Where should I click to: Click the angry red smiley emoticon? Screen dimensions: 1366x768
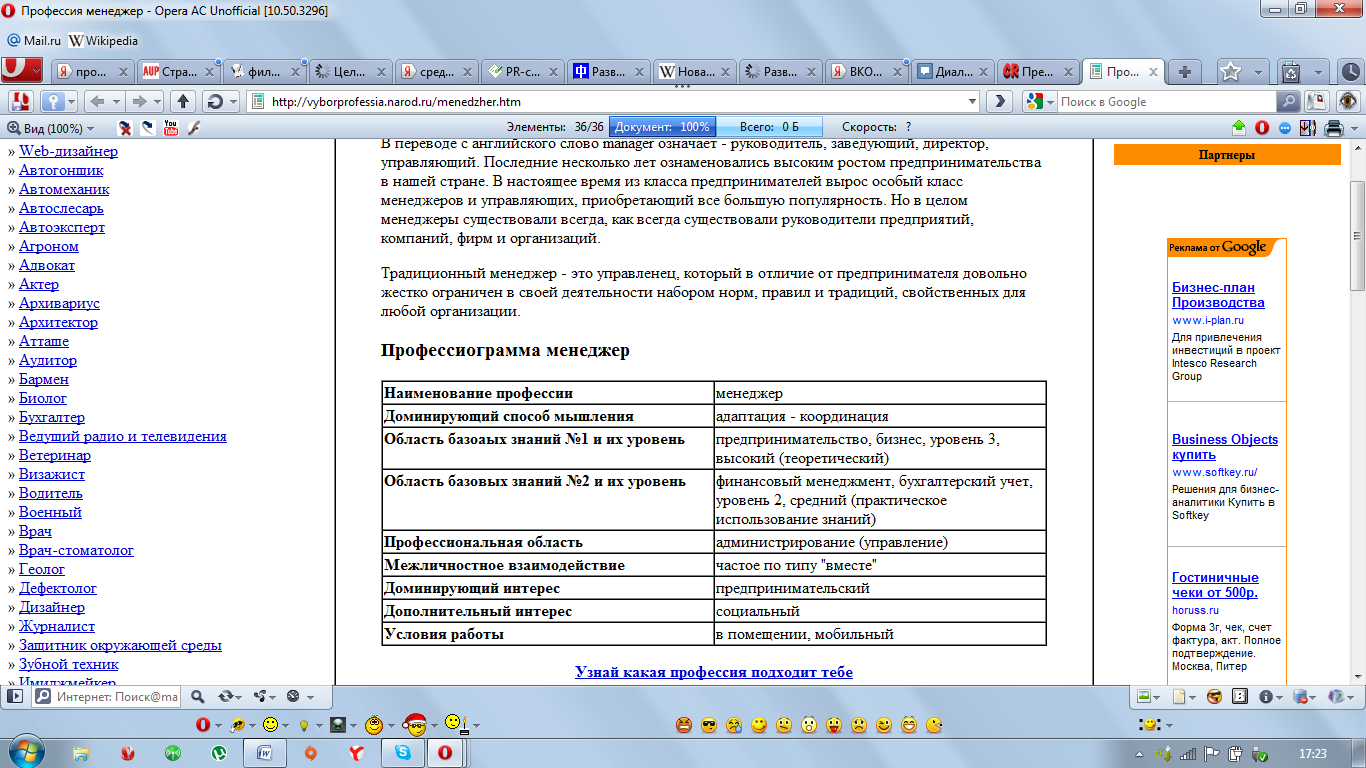(684, 725)
